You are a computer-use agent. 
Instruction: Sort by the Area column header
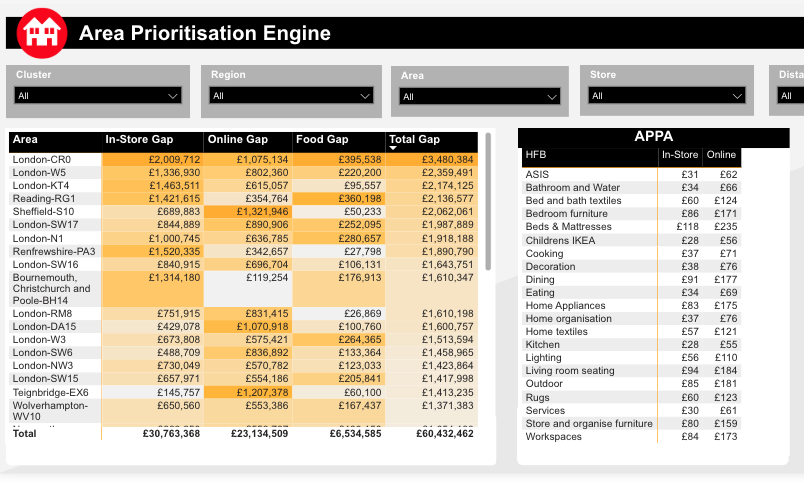click(55, 142)
